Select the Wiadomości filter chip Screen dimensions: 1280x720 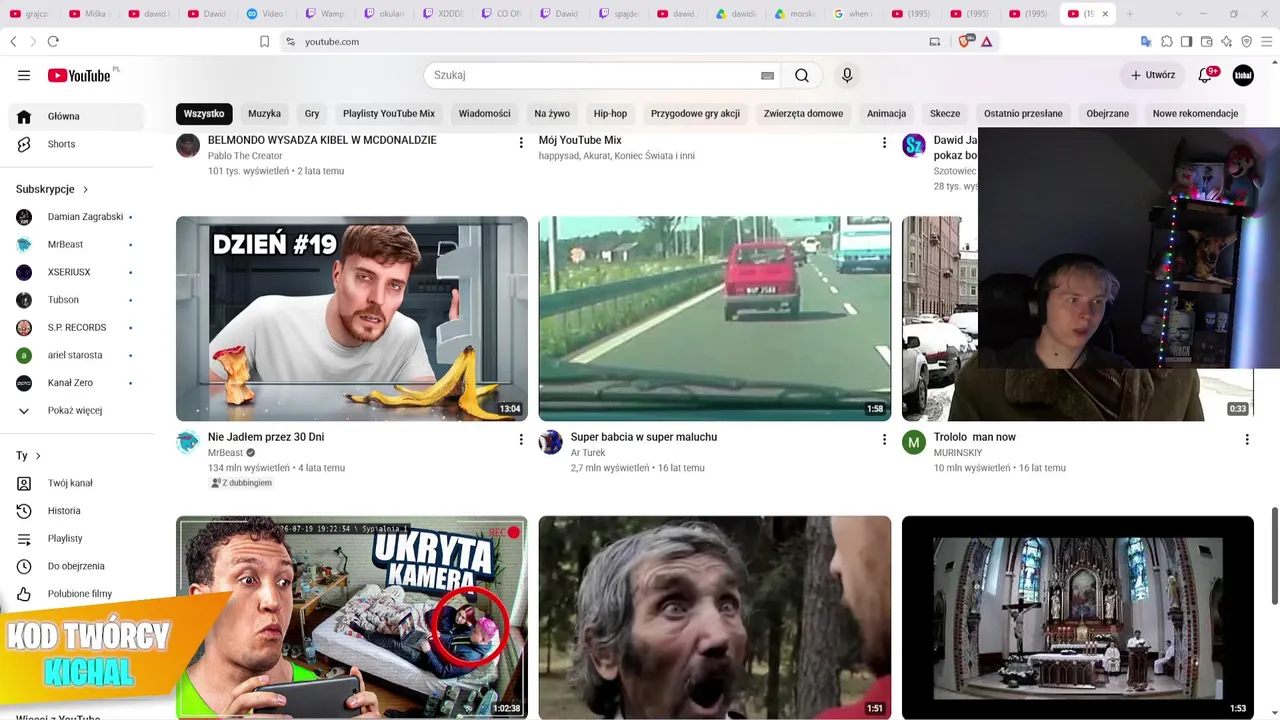coord(485,114)
